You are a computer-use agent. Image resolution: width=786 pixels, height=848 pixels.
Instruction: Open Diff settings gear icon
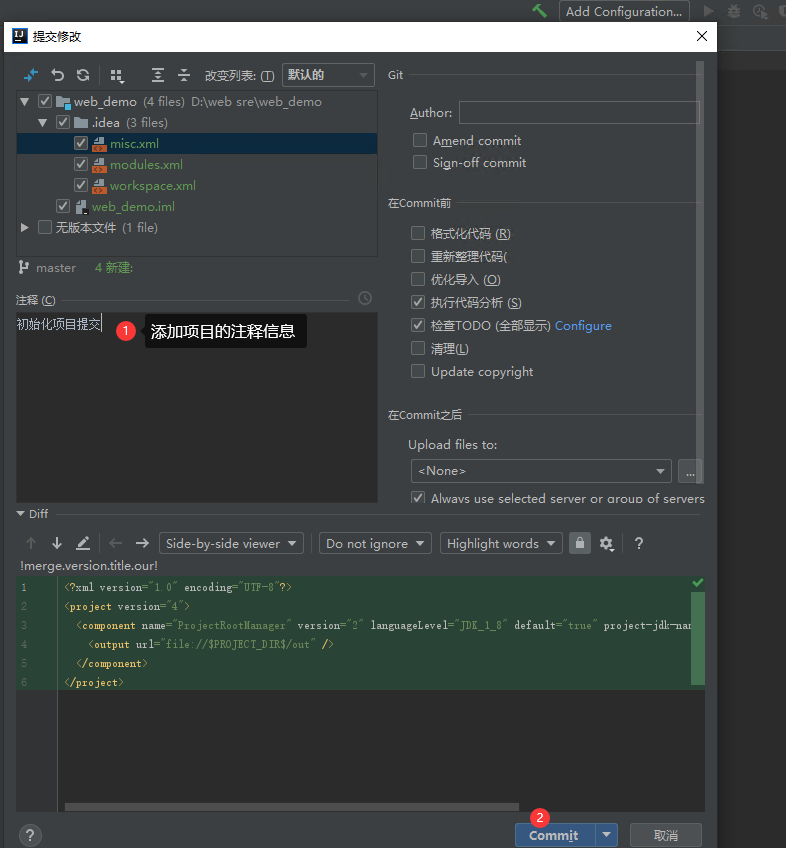[606, 544]
